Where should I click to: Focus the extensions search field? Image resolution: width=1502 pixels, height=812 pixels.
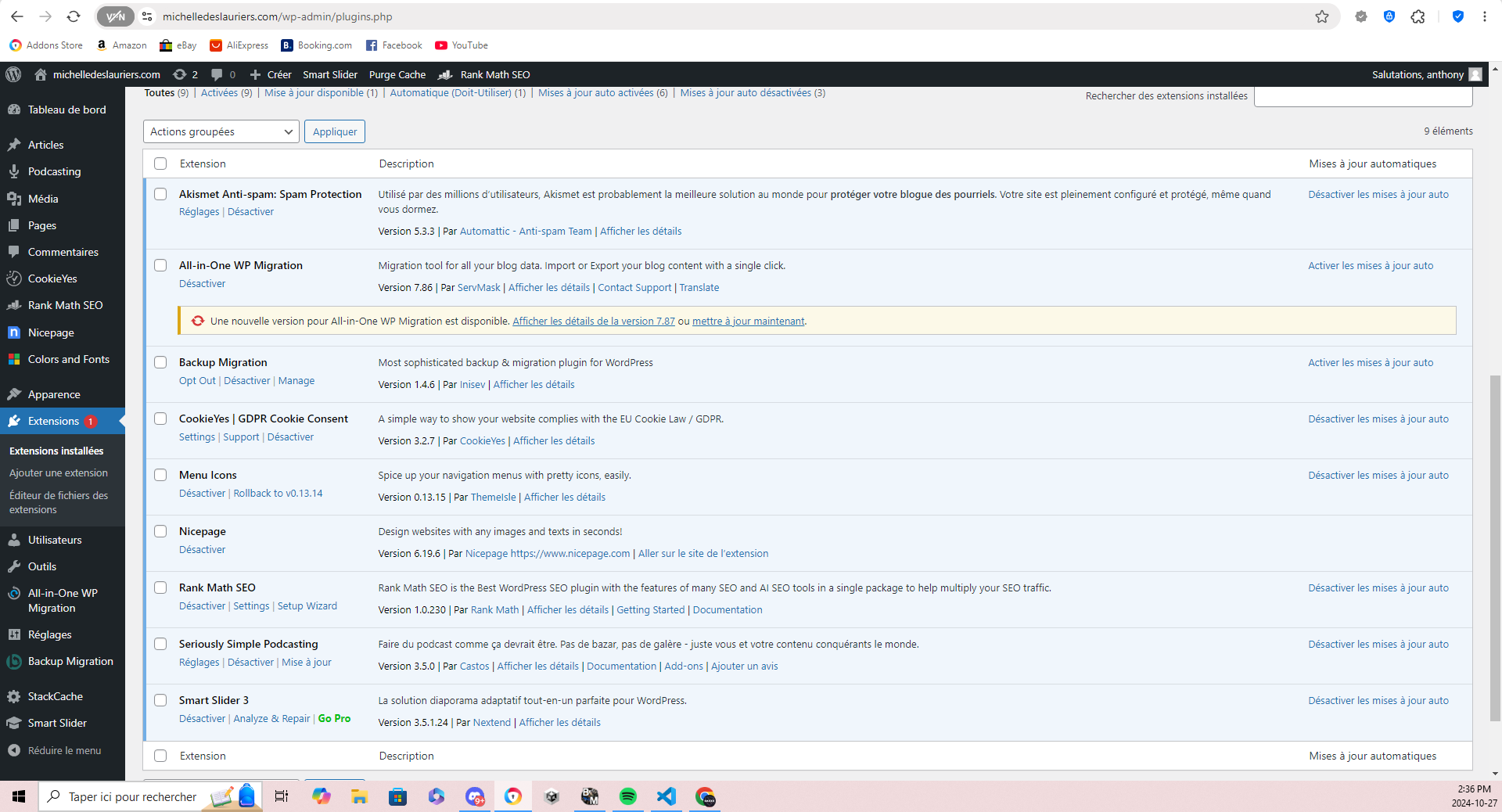[x=1363, y=96]
